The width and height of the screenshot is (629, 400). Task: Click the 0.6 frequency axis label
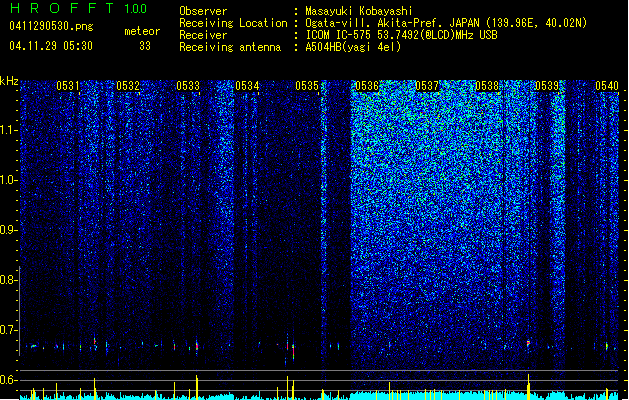click(8, 380)
